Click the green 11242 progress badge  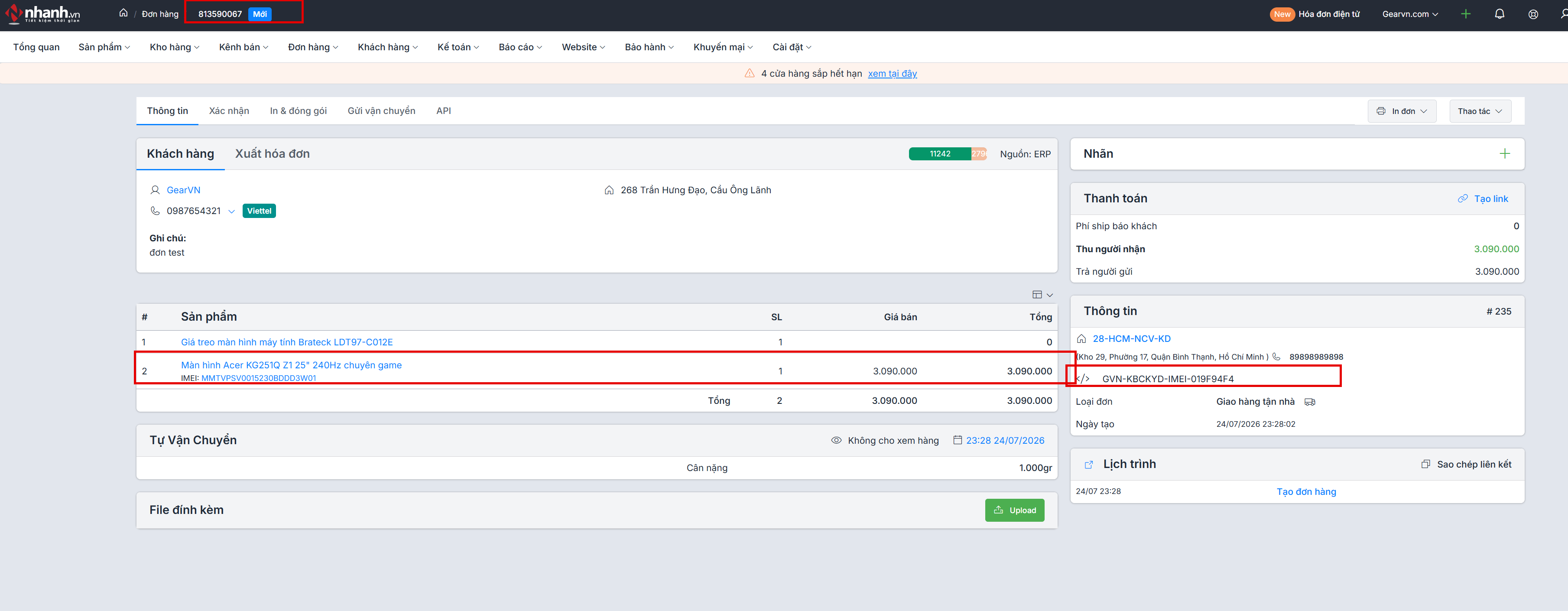pyautogui.click(x=940, y=154)
